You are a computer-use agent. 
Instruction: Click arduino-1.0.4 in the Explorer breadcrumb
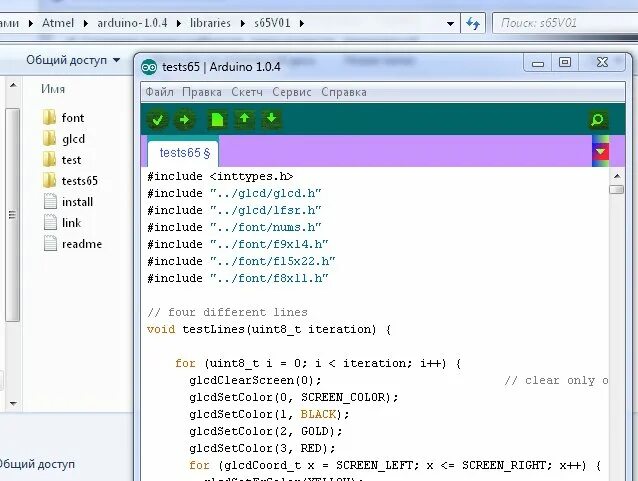132,23
